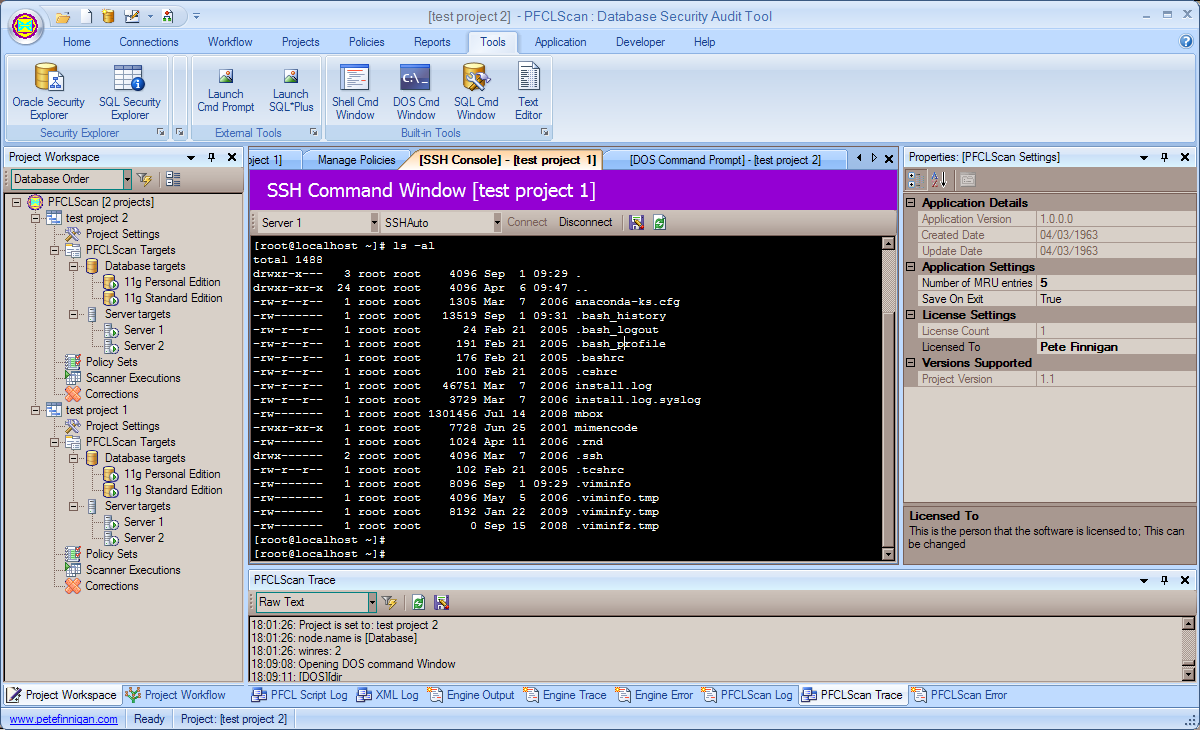The image size is (1200, 730).
Task: Click the Categorized view icon in Properties
Action: tap(916, 179)
